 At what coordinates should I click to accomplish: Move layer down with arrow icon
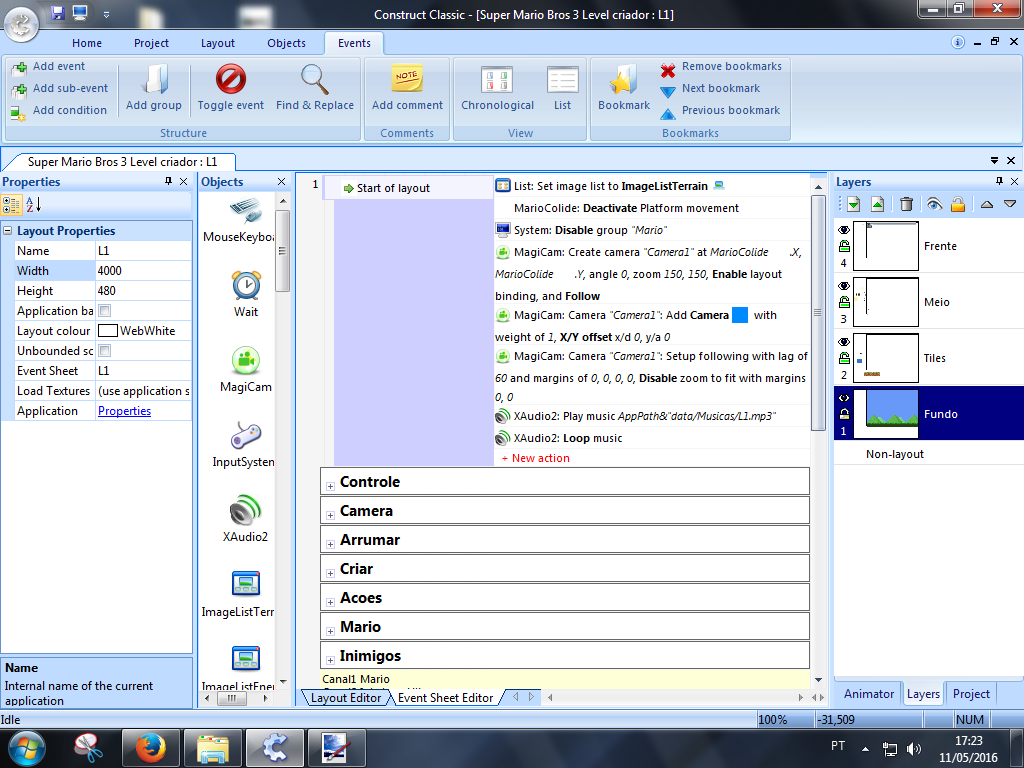click(x=1010, y=204)
